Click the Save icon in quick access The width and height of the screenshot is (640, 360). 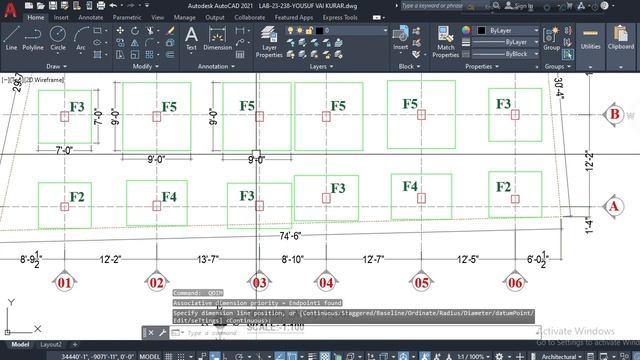click(x=53, y=6)
